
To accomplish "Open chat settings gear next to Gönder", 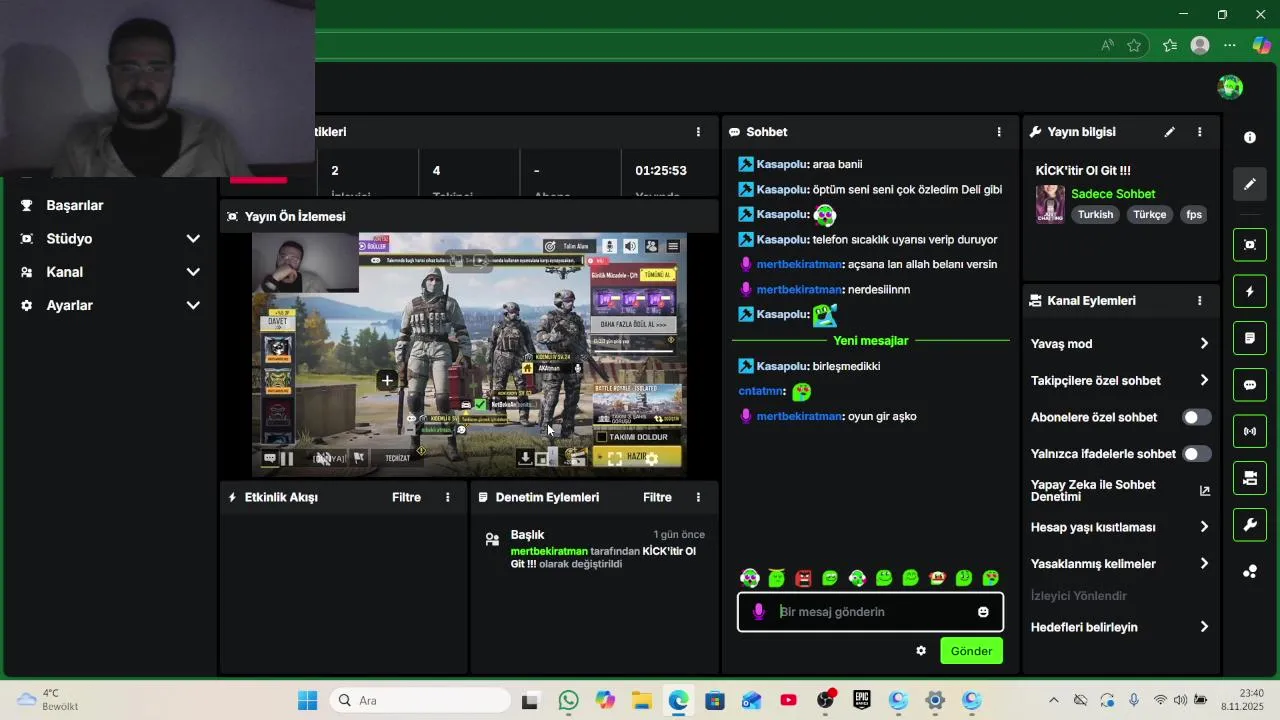I will tap(921, 651).
